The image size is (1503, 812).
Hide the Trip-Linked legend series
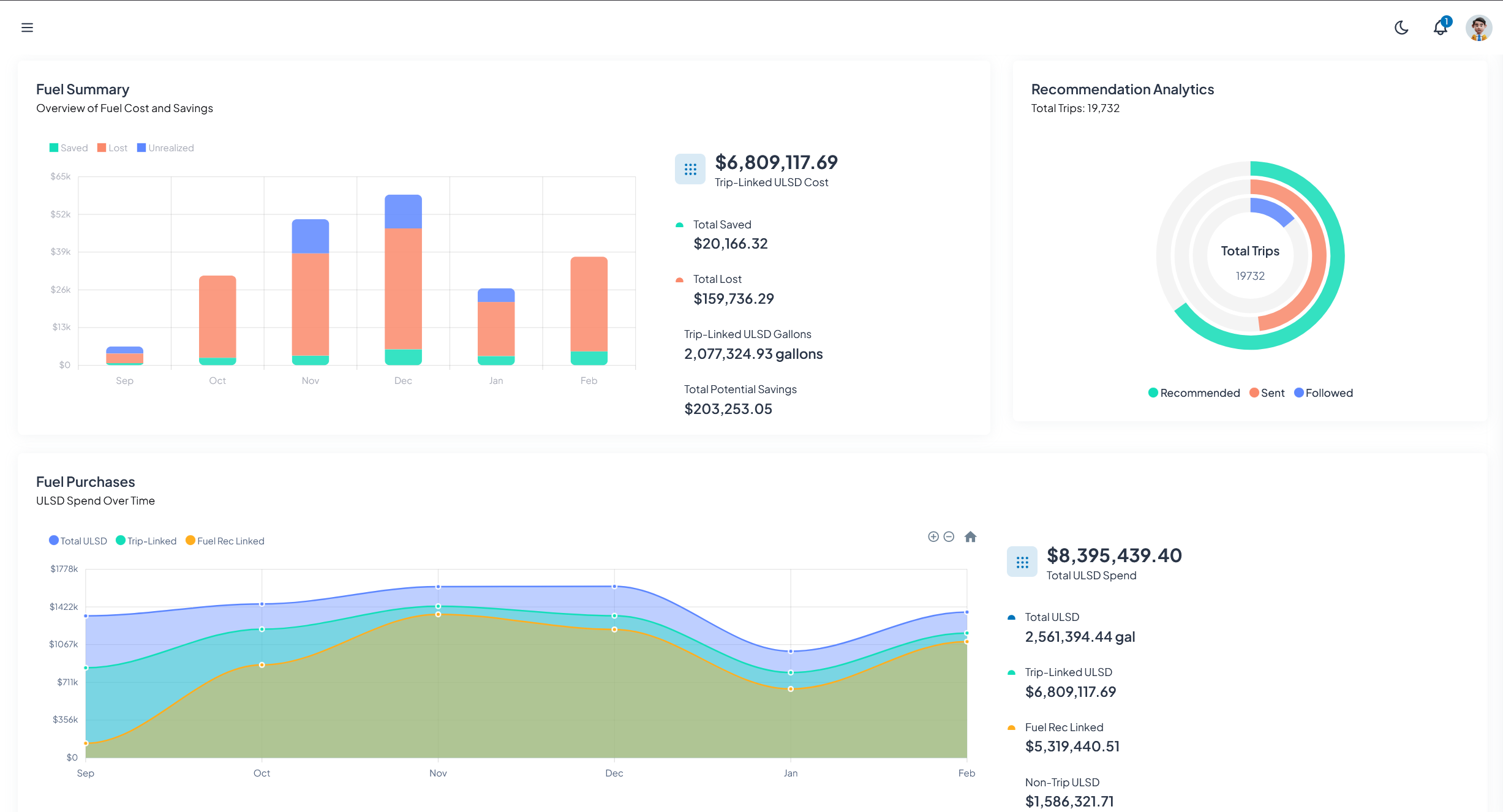click(x=146, y=541)
